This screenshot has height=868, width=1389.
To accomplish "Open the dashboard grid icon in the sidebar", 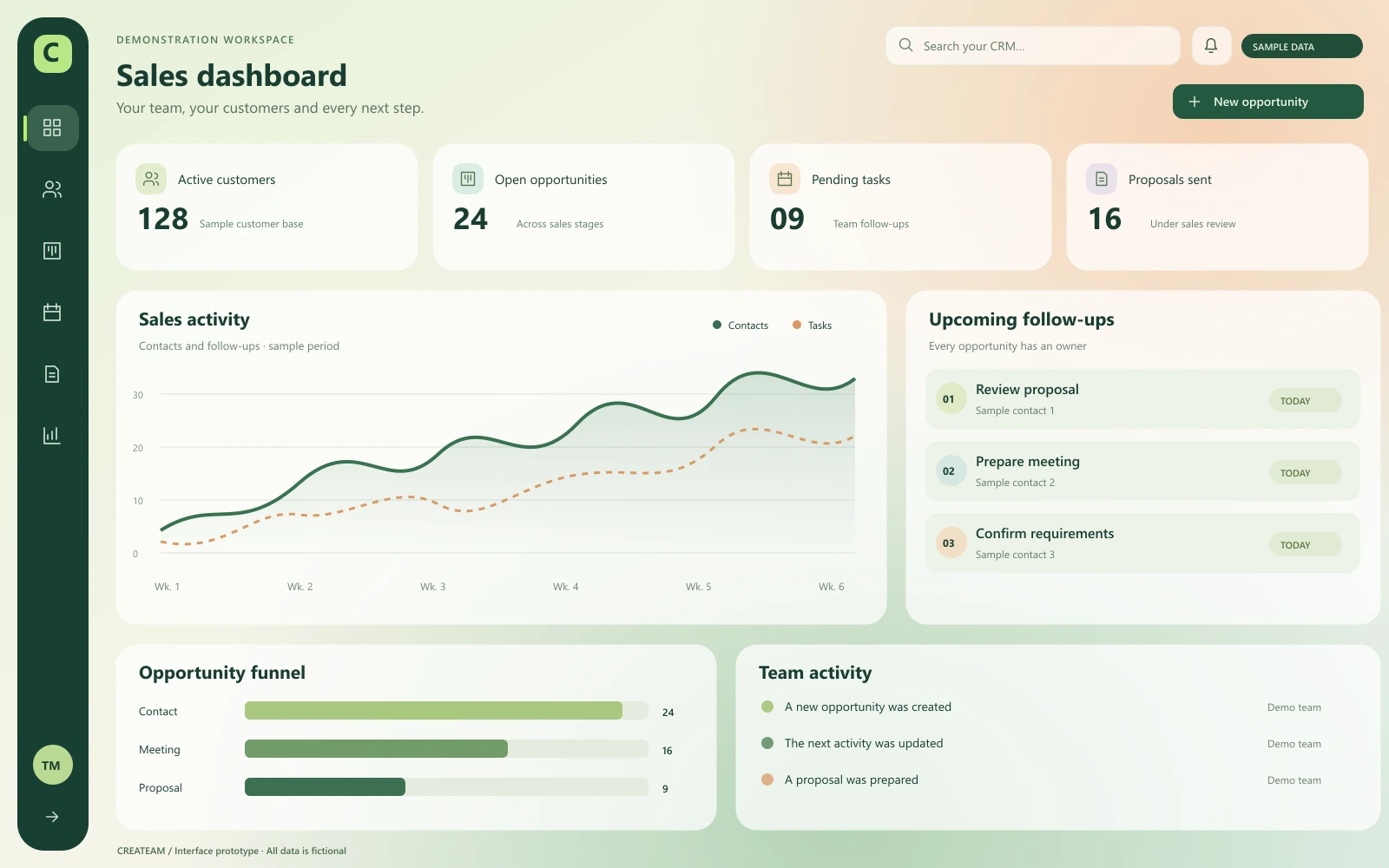I will [x=52, y=128].
